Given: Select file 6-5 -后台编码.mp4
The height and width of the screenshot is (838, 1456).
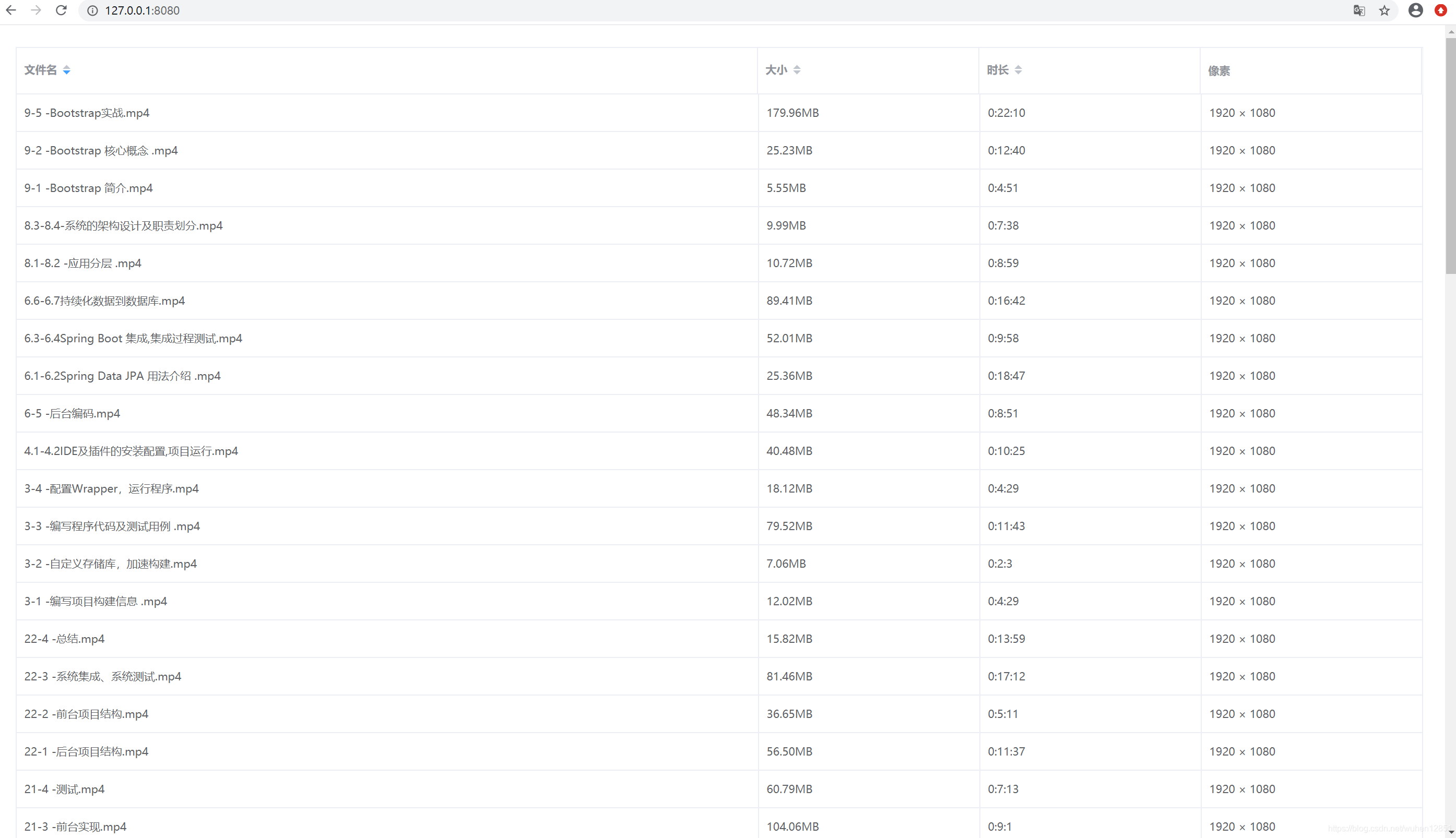Looking at the screenshot, I should (x=72, y=414).
